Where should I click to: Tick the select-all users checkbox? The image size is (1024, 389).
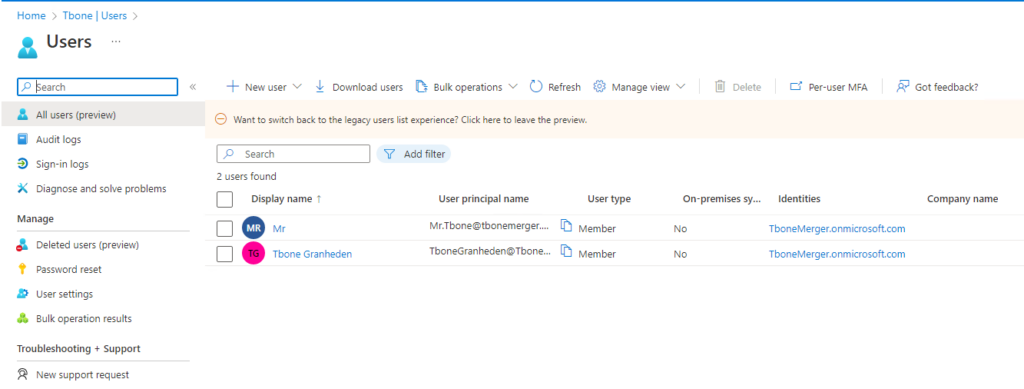225,200
